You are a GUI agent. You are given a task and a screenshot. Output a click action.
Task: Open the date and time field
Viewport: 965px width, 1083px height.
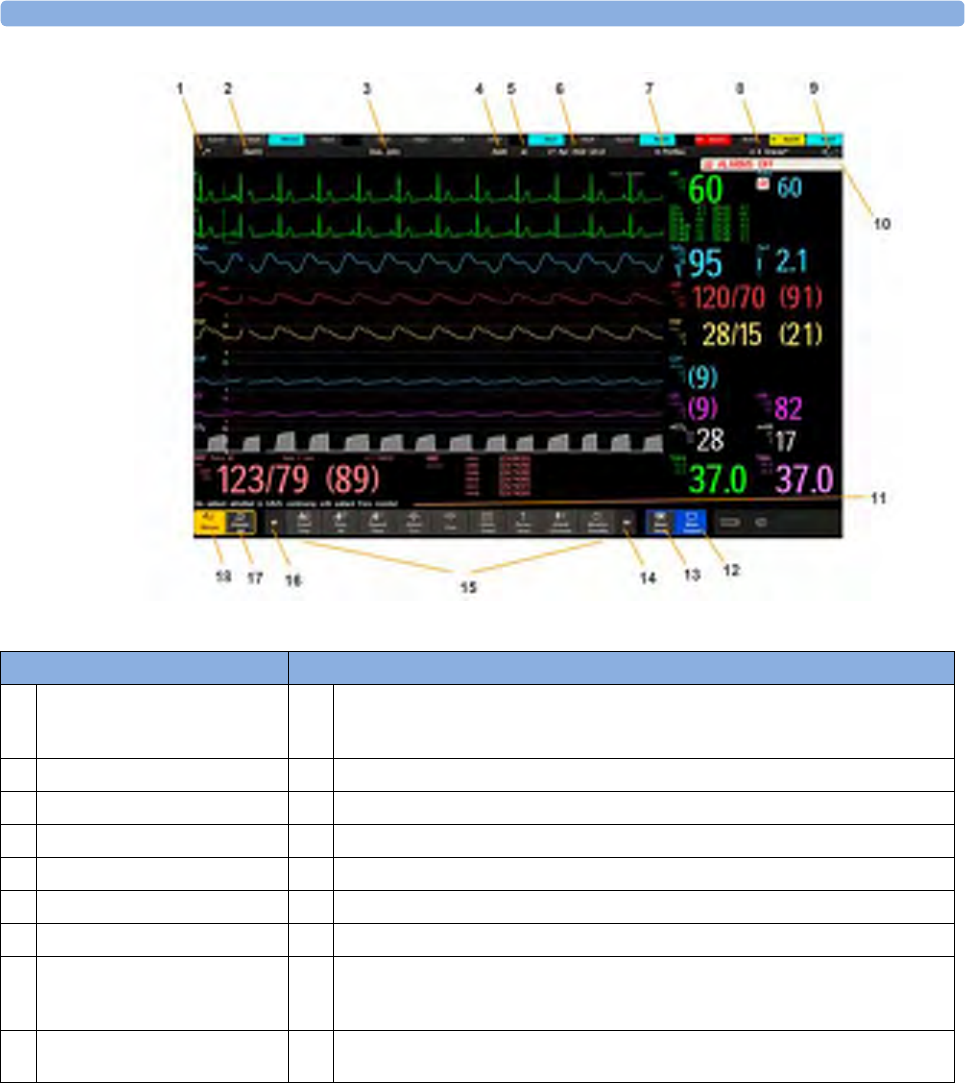click(x=576, y=151)
